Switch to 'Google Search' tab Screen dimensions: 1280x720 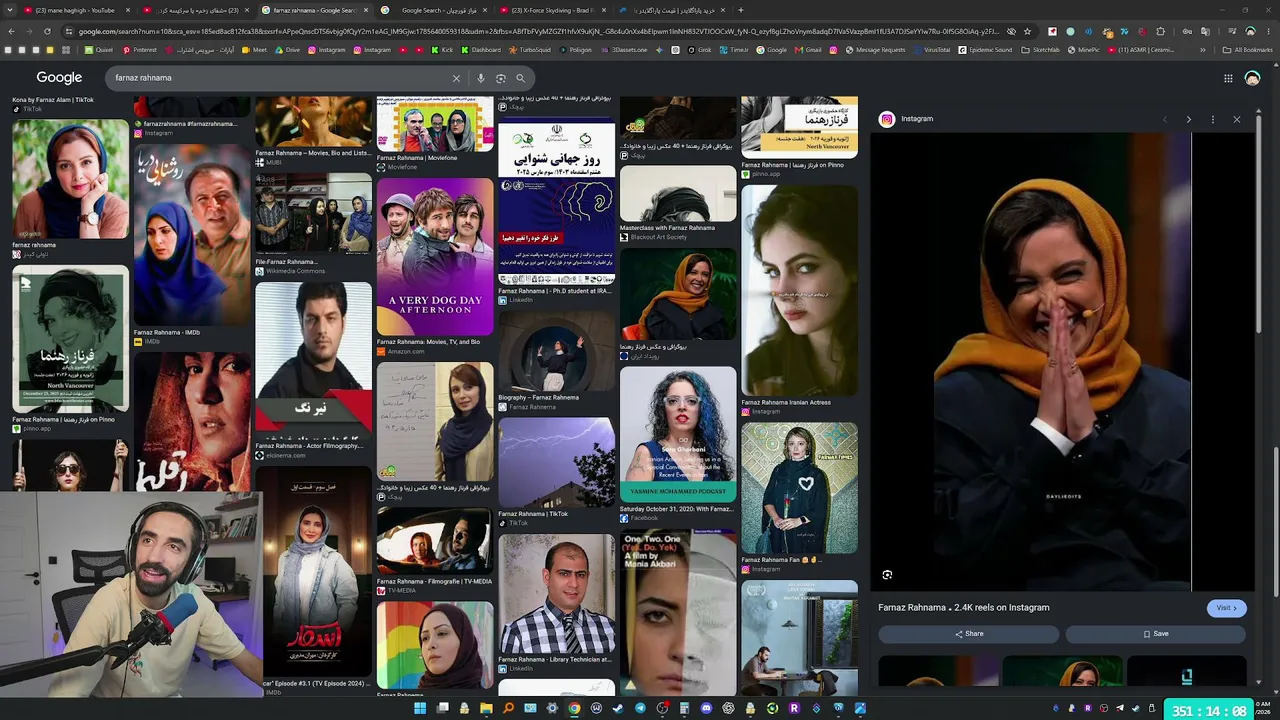(434, 10)
